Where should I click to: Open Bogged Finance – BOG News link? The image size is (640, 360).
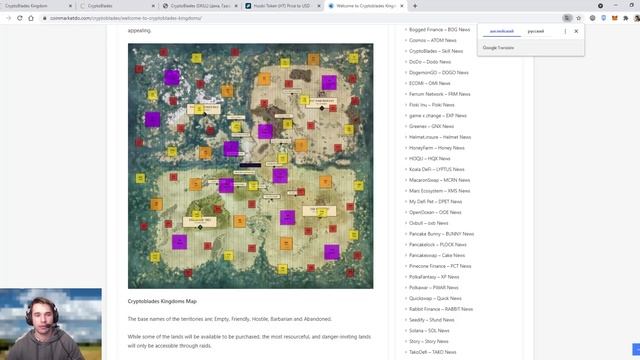(439, 29)
